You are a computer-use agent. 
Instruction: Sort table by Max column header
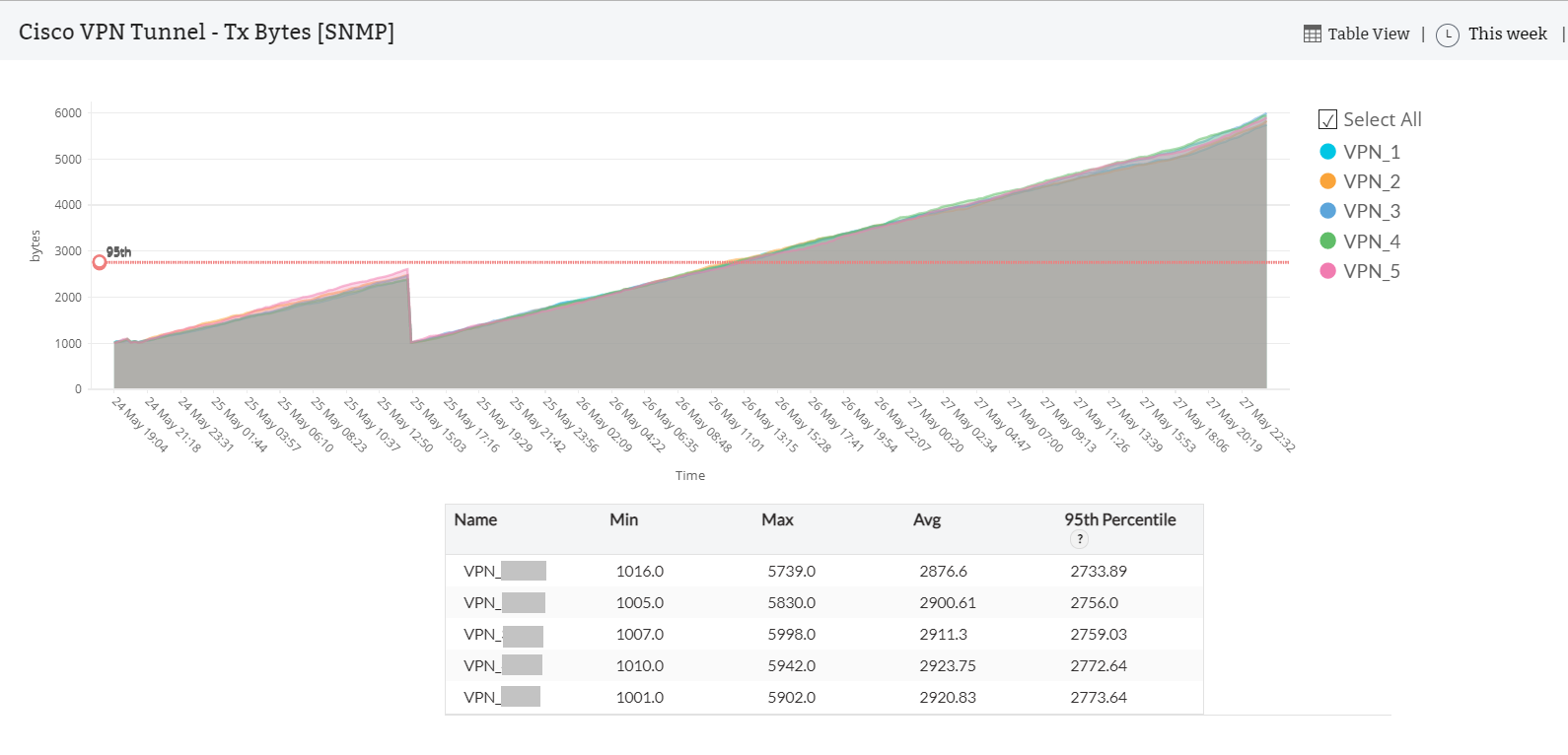click(777, 520)
